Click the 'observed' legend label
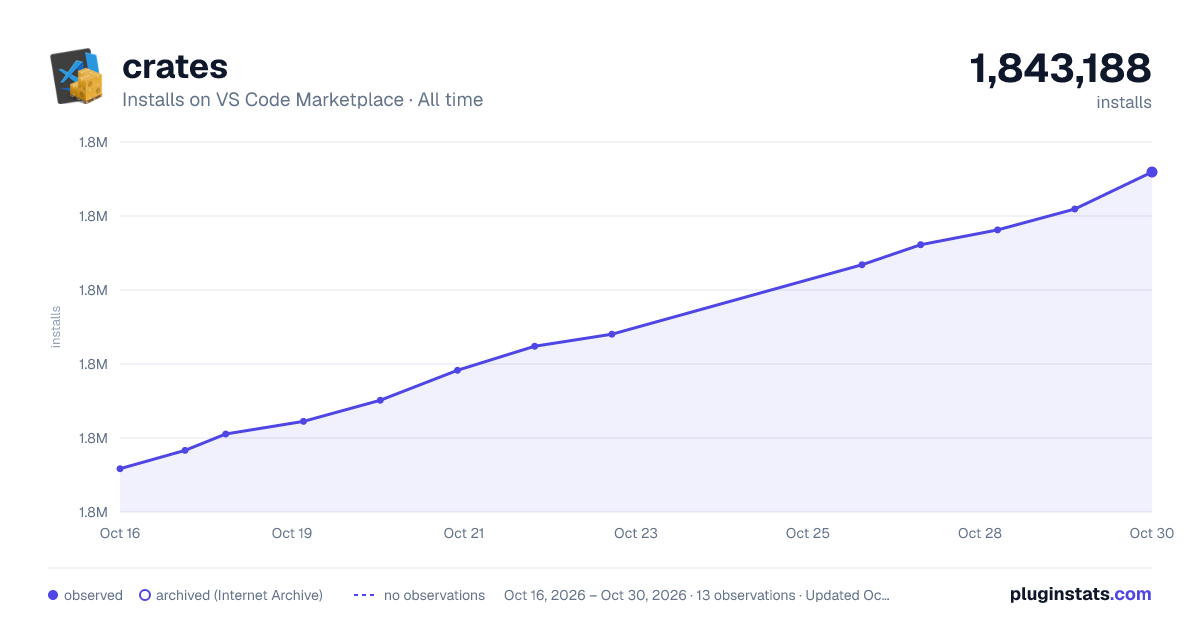1200x630 pixels. coord(93,595)
